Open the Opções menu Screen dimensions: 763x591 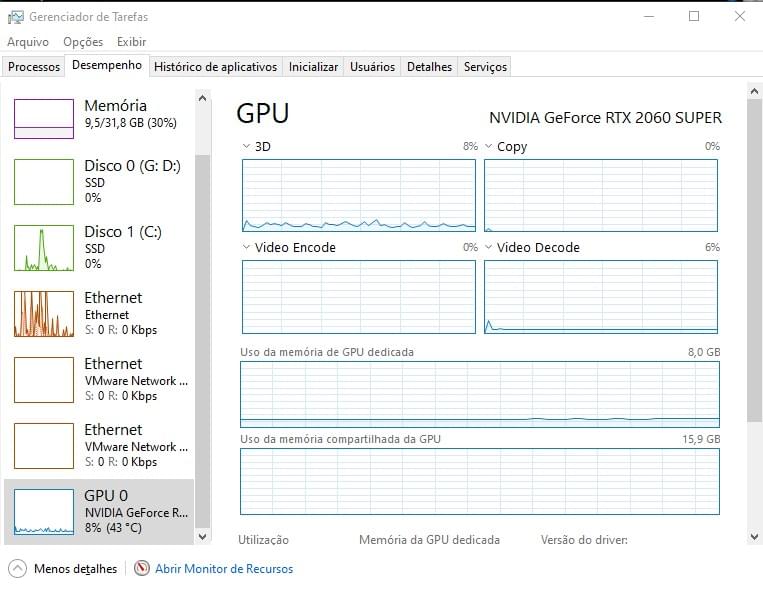[83, 42]
